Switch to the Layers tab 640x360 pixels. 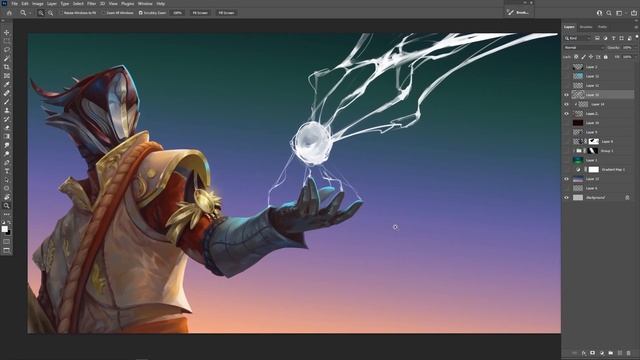pos(569,27)
